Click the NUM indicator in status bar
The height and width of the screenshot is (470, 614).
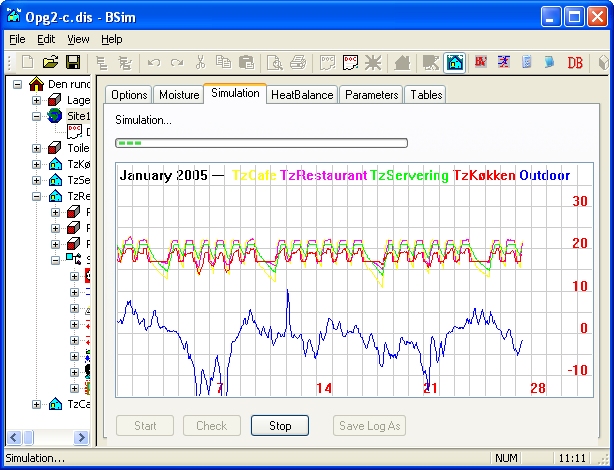coord(506,458)
